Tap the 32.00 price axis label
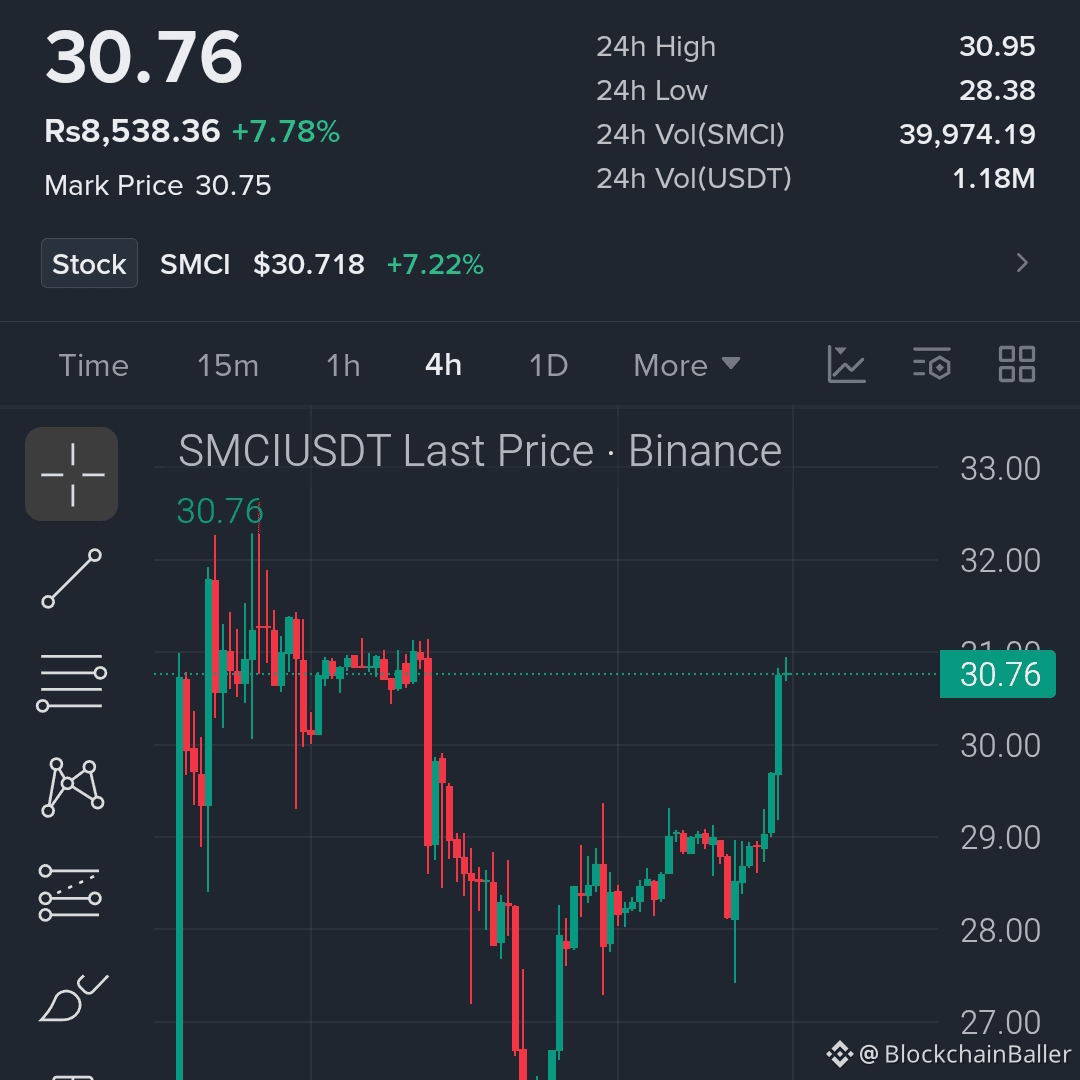 click(1000, 561)
